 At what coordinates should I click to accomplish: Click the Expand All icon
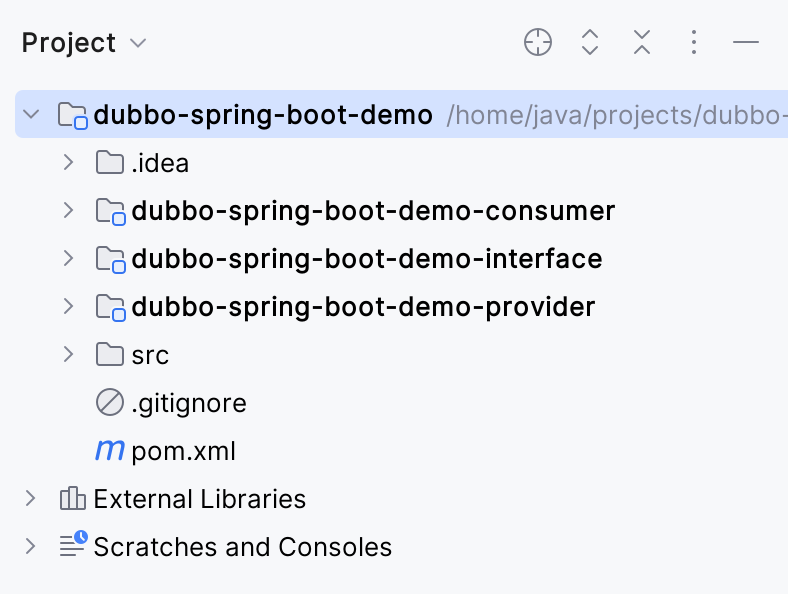[x=590, y=42]
